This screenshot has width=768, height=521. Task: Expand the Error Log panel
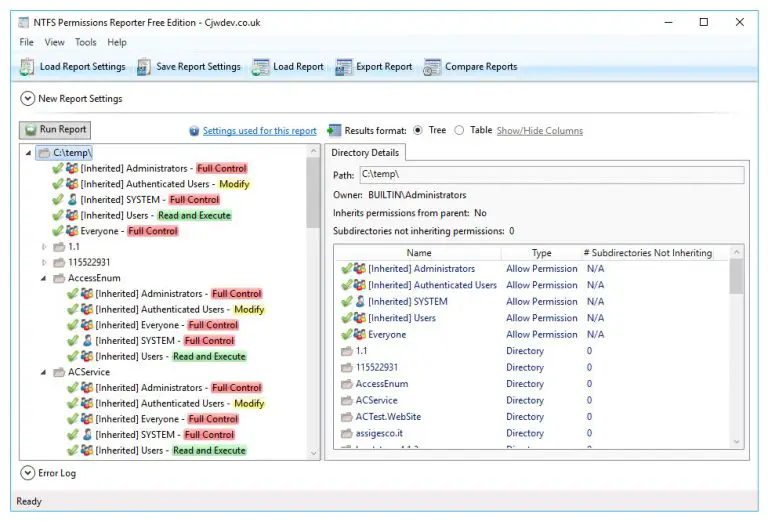tap(27, 473)
